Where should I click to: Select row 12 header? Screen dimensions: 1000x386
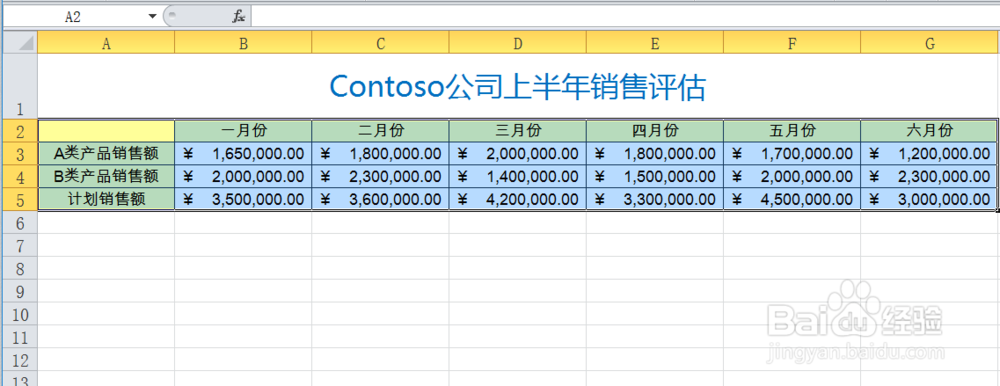pyautogui.click(x=20, y=360)
